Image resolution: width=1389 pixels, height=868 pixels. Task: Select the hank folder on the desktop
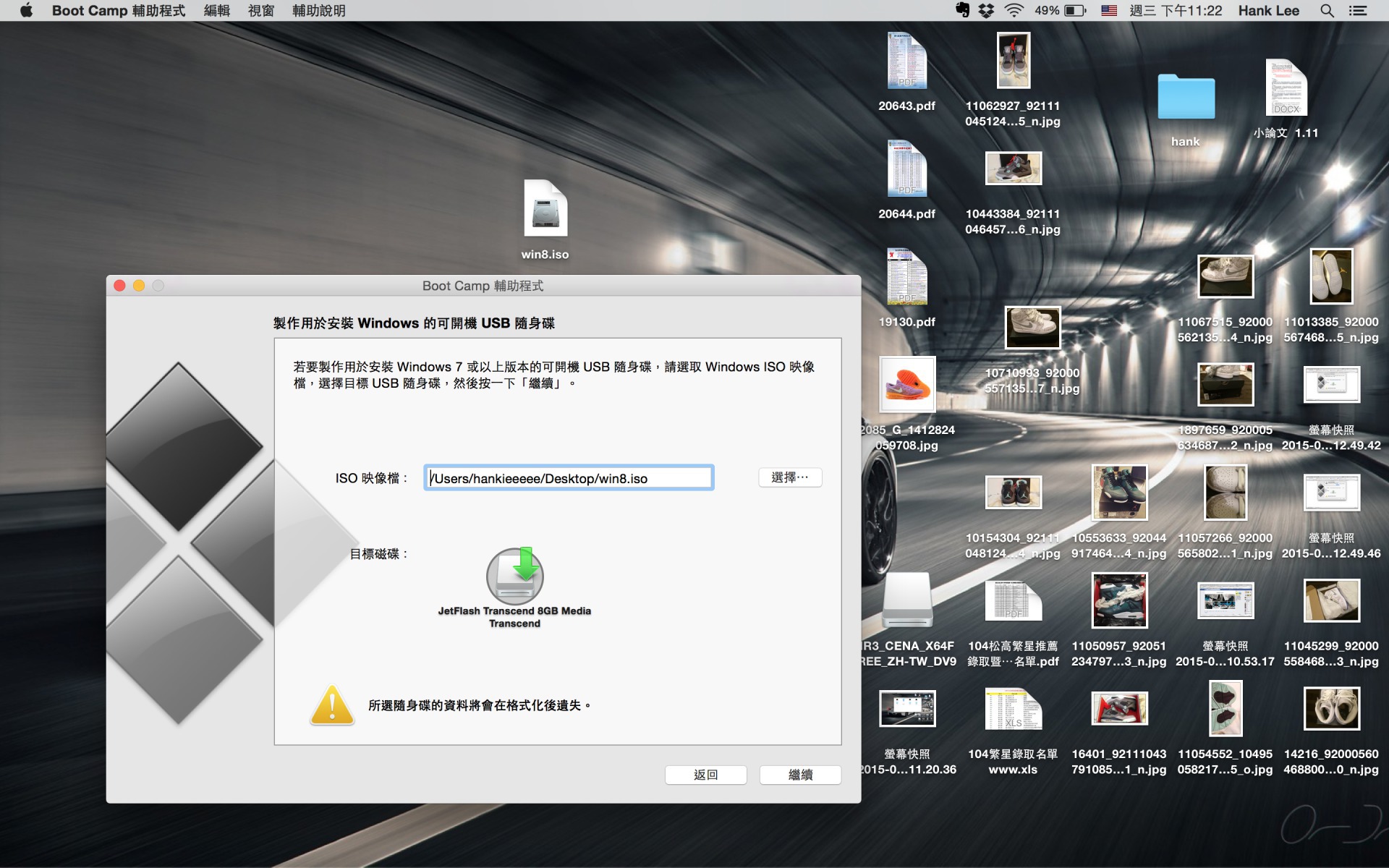pos(1186,96)
